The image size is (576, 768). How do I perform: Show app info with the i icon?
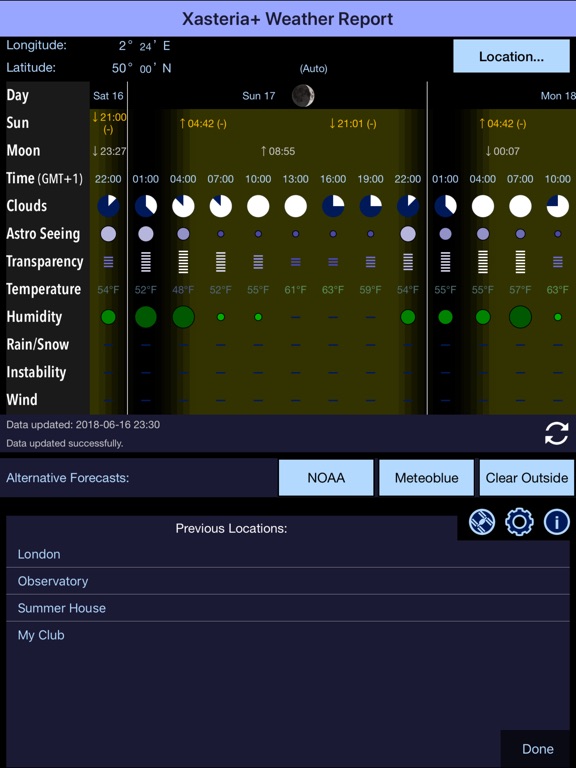pyautogui.click(x=557, y=522)
